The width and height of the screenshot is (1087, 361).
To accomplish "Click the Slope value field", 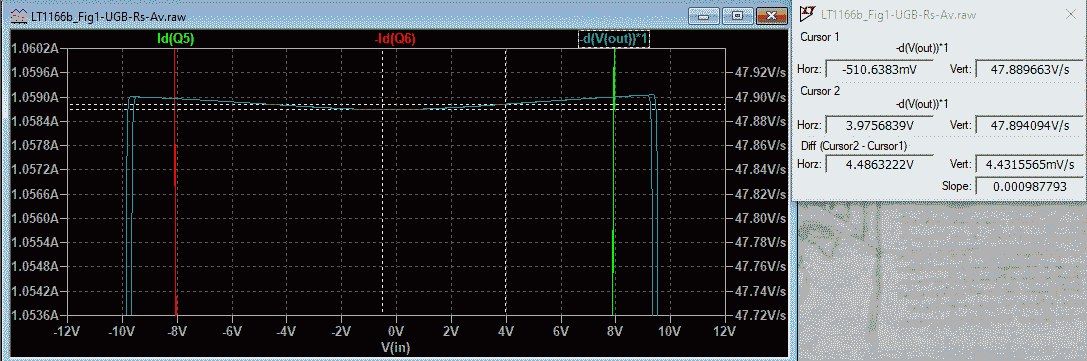I will (1028, 186).
